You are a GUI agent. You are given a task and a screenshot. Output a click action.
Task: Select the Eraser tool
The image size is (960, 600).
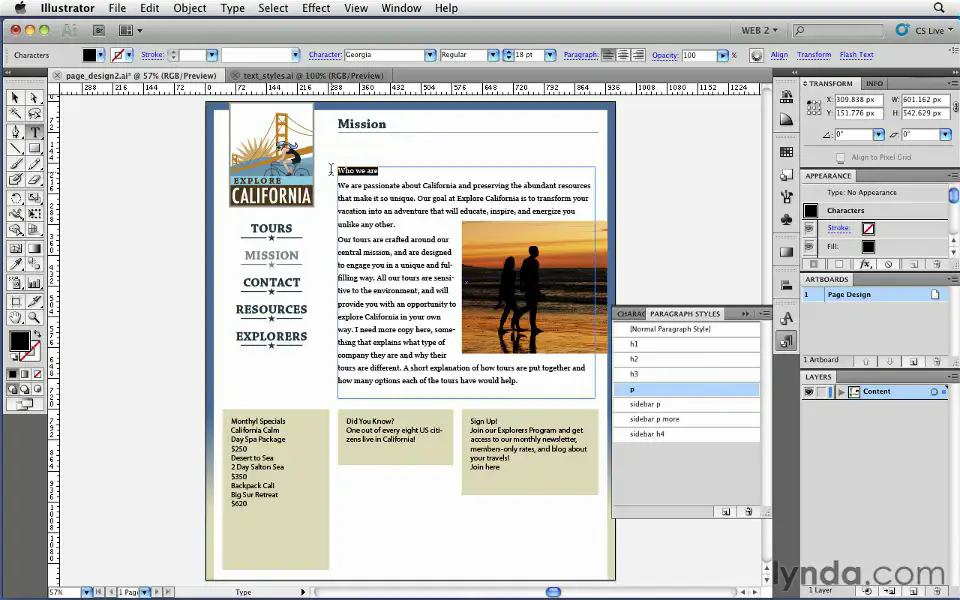coord(34,179)
